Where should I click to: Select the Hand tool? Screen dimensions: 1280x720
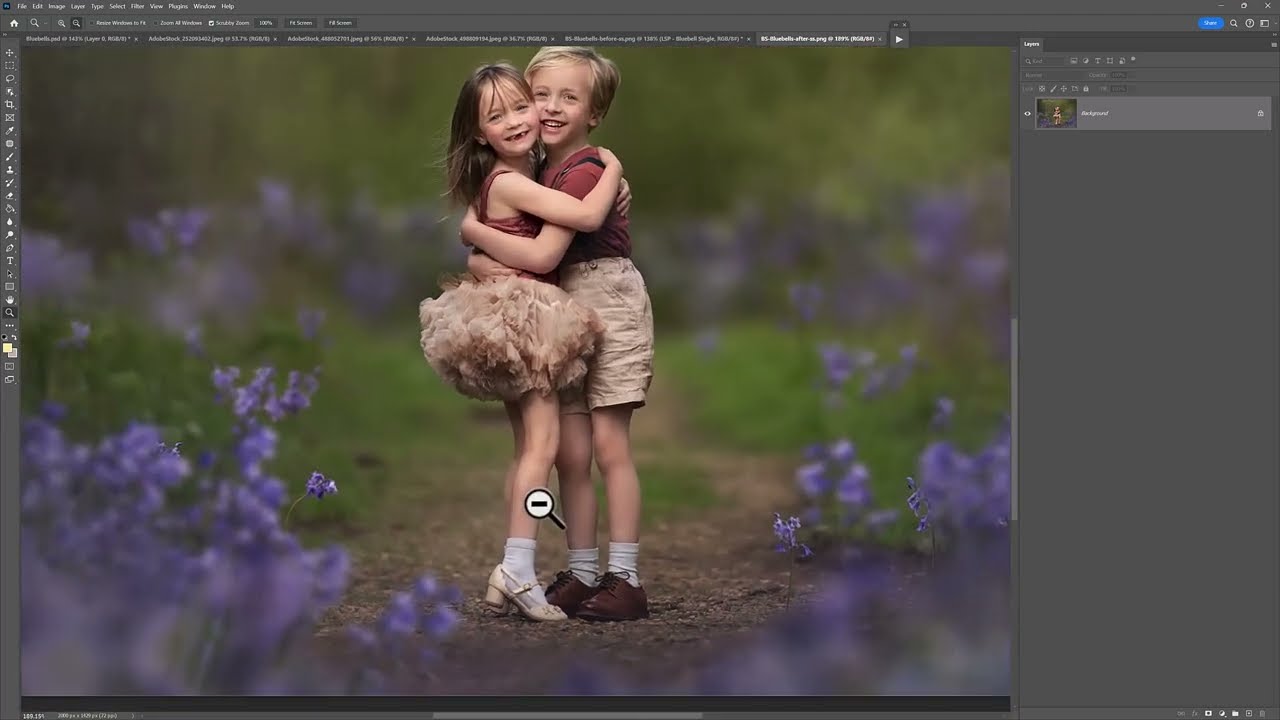tap(10, 299)
